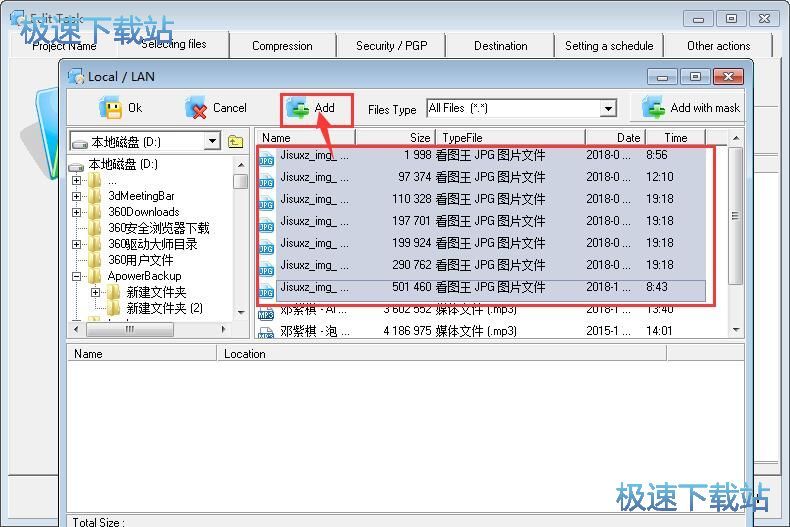Click the ApowerBackup folder icon

pyautogui.click(x=95, y=276)
